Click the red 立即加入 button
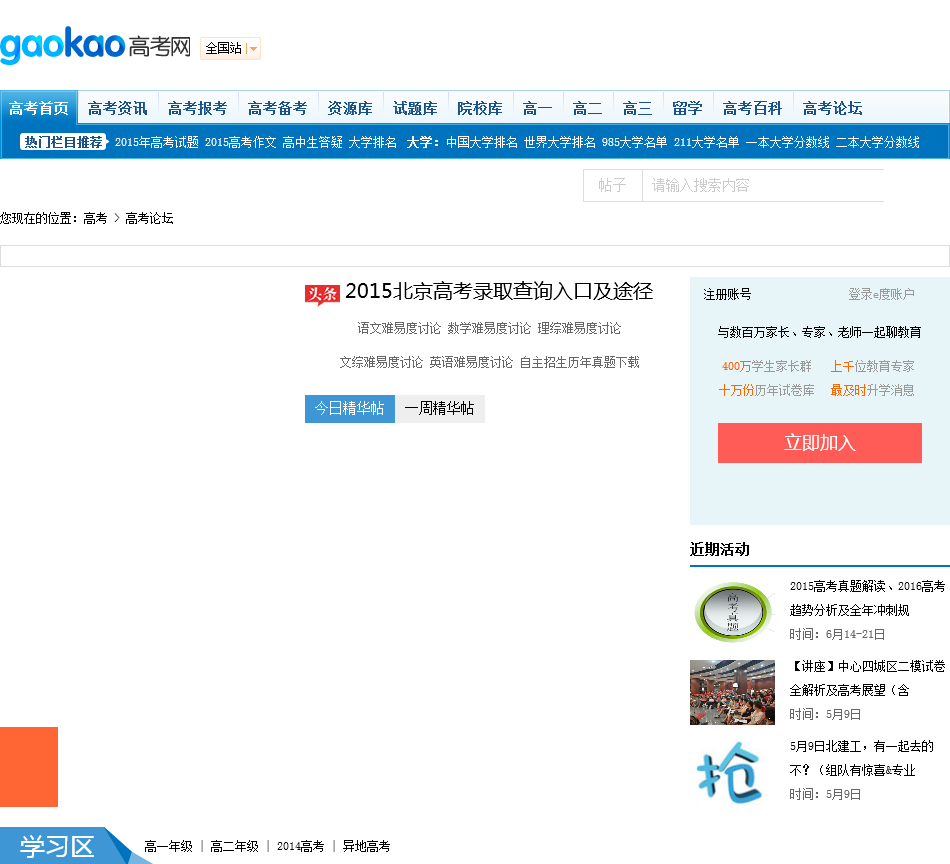950x864 pixels. coord(820,443)
